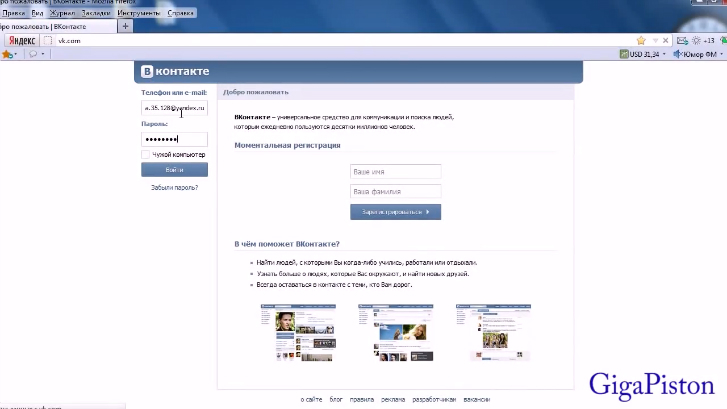Click the 'Ваше имя' registration field
This screenshot has height=409, width=727.
(395, 172)
